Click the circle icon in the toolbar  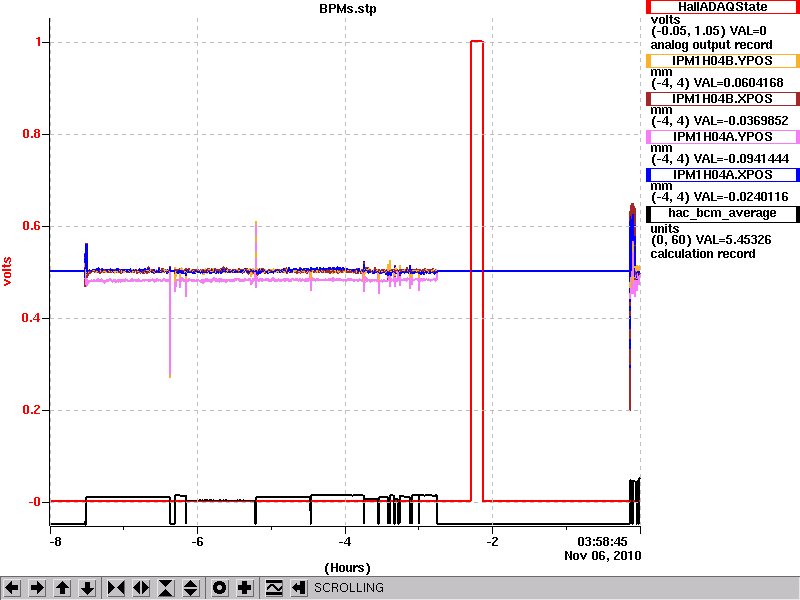(219, 588)
